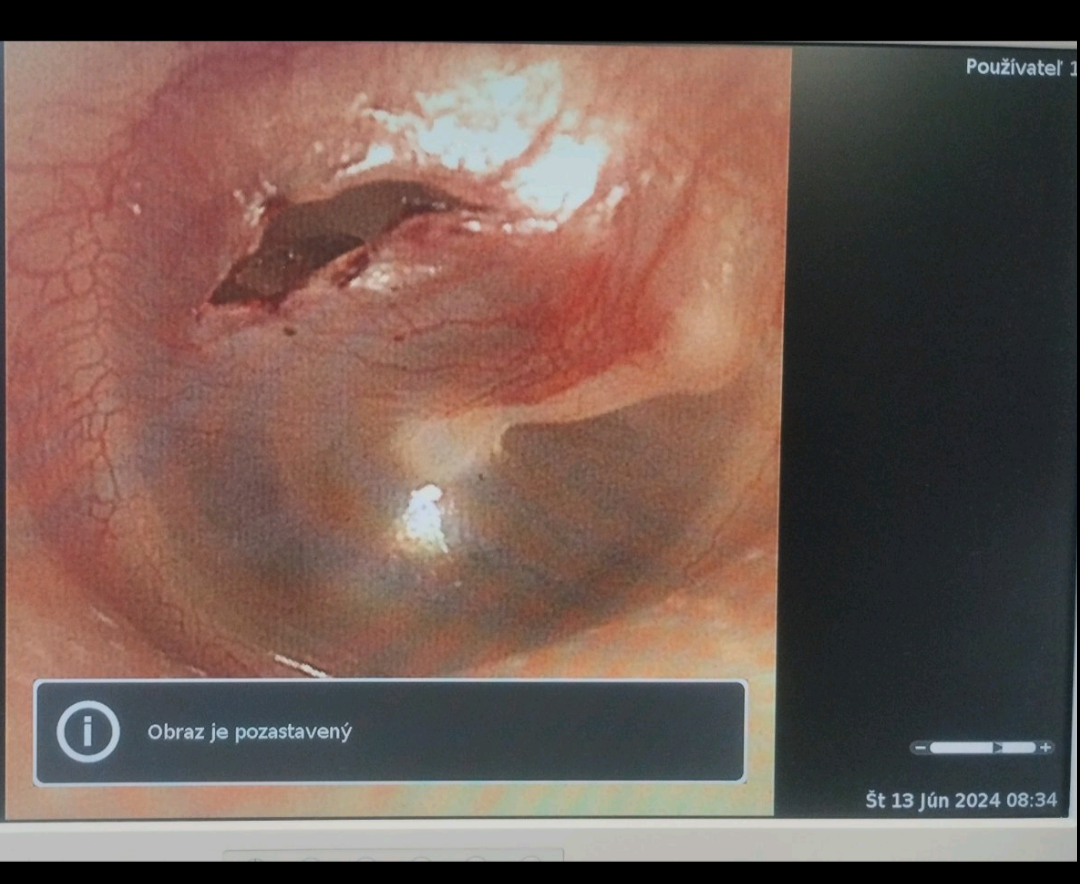
Task: Click the slider track left of marker
Action: pyautogui.click(x=958, y=748)
